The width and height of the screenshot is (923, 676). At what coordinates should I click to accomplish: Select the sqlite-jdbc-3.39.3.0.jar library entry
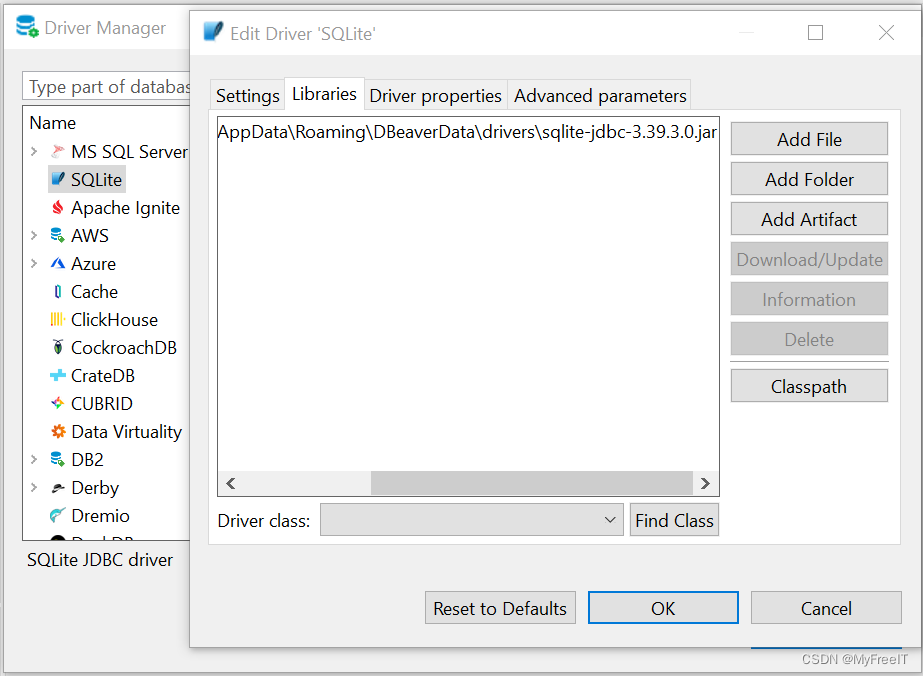[468, 132]
